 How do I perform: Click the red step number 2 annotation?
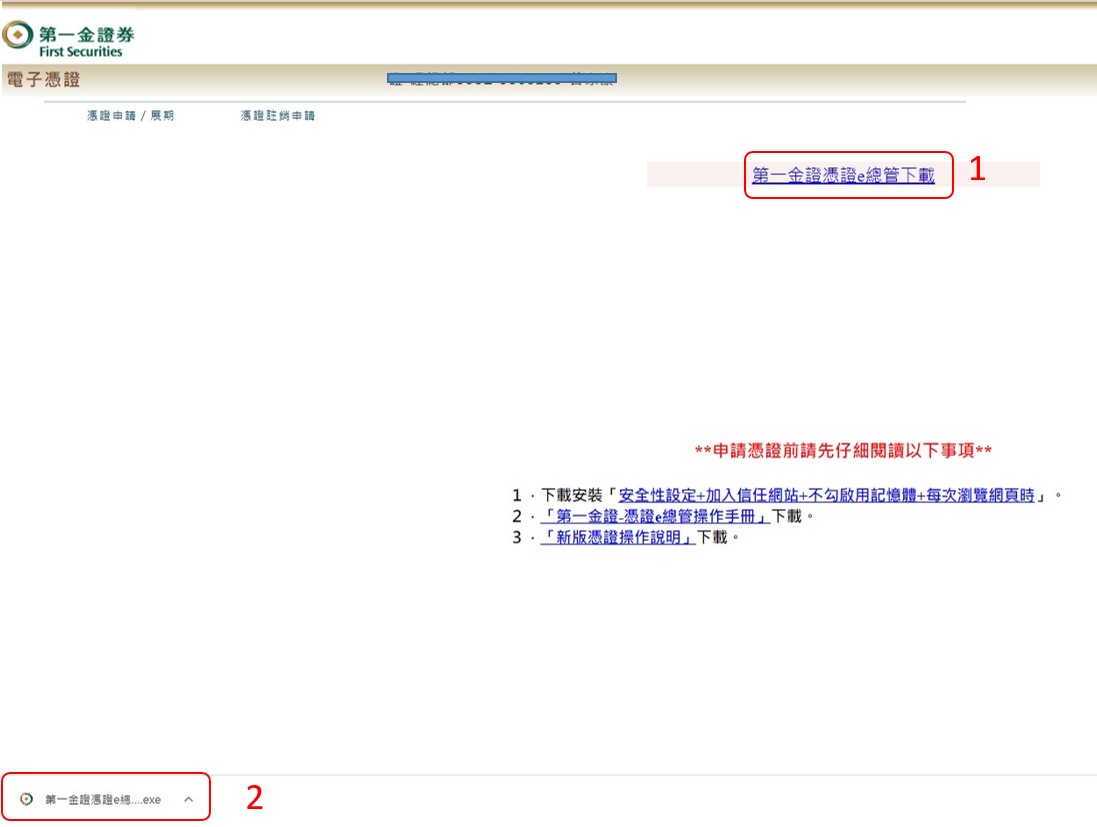pyautogui.click(x=255, y=798)
